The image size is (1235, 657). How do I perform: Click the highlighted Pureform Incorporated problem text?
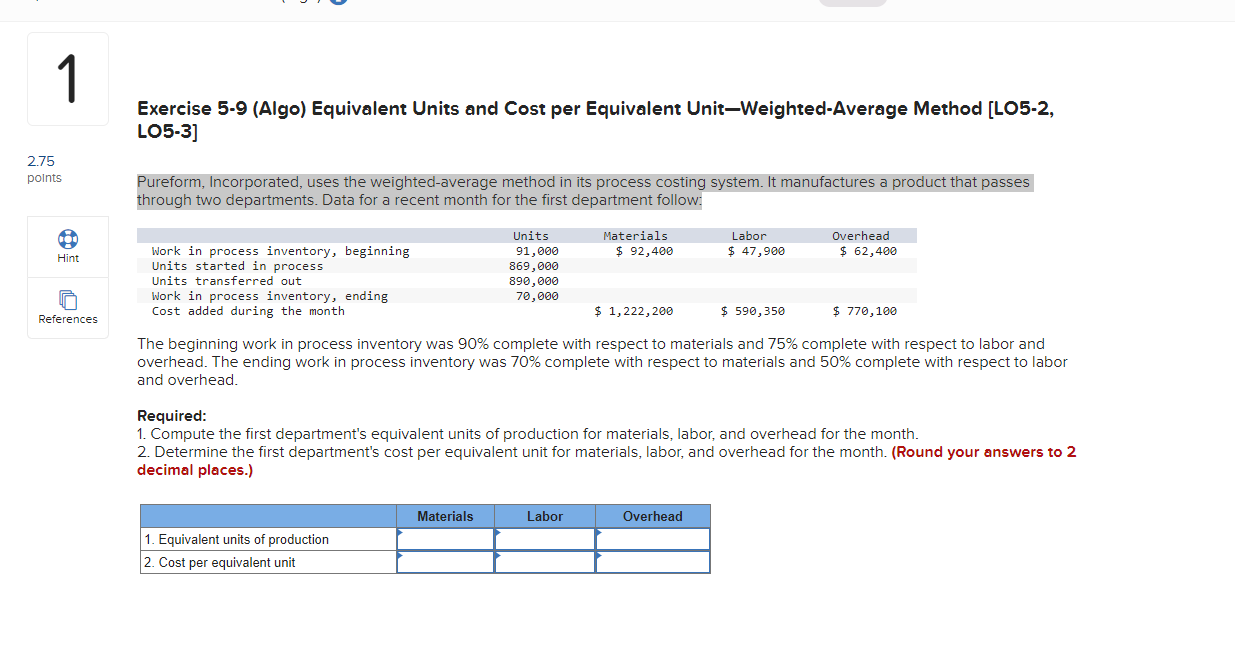(x=583, y=190)
